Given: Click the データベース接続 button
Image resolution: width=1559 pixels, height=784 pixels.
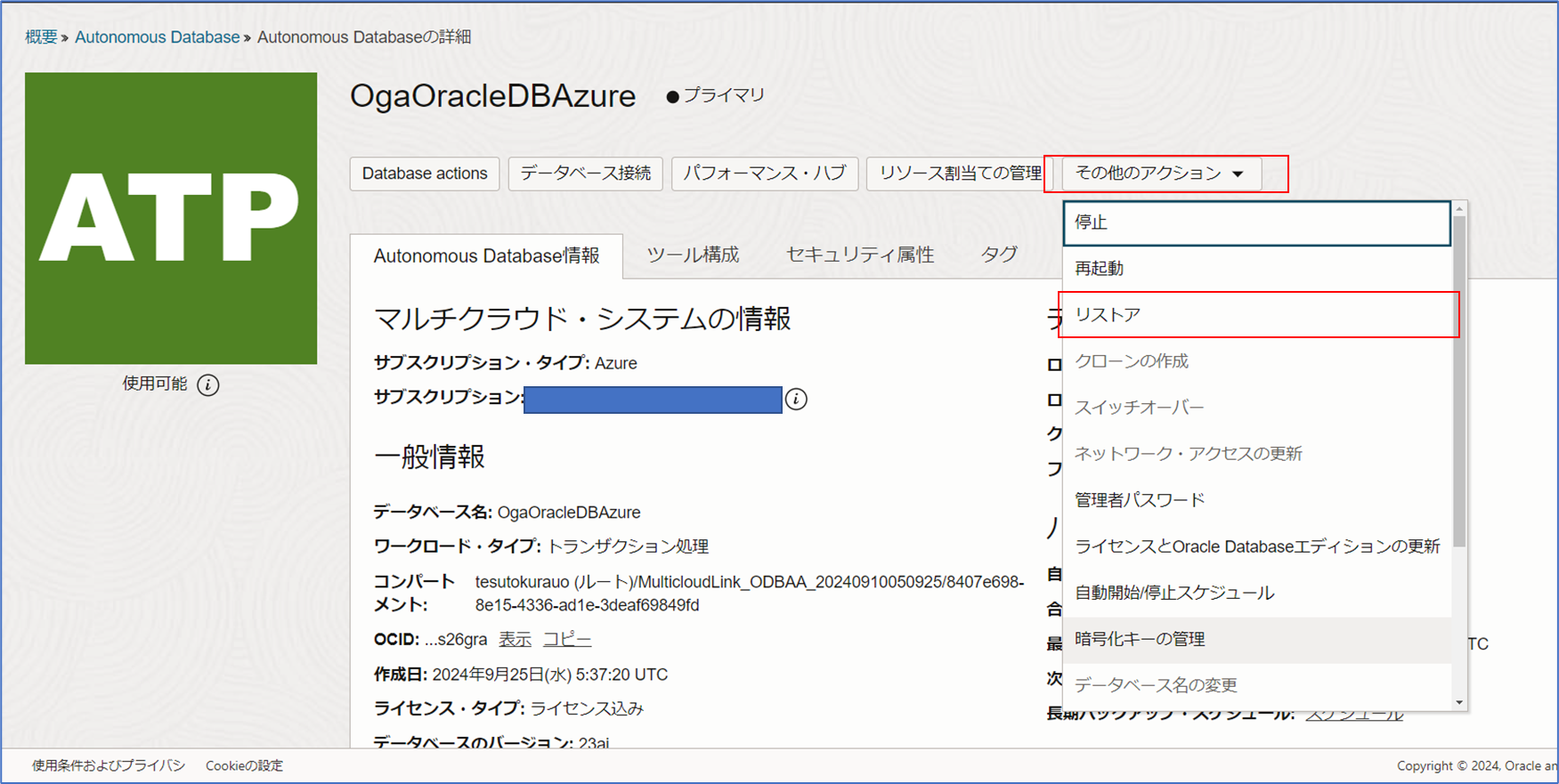Looking at the screenshot, I should (586, 174).
